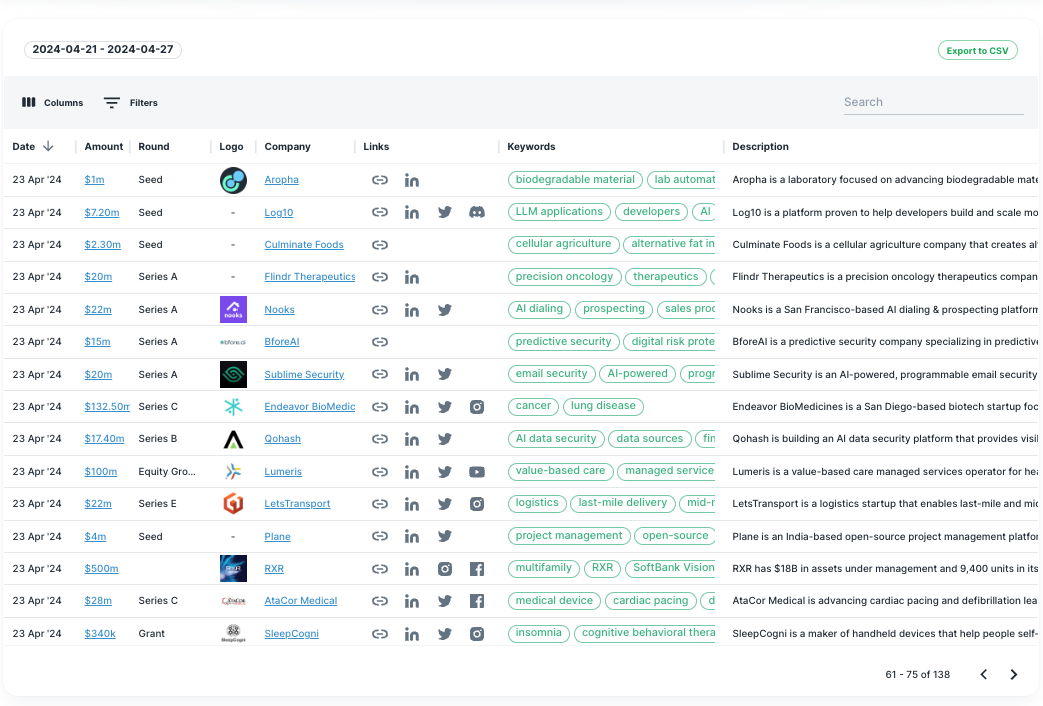Open Culminate Foods website link icon
The height and width of the screenshot is (706, 1043).
click(x=380, y=245)
